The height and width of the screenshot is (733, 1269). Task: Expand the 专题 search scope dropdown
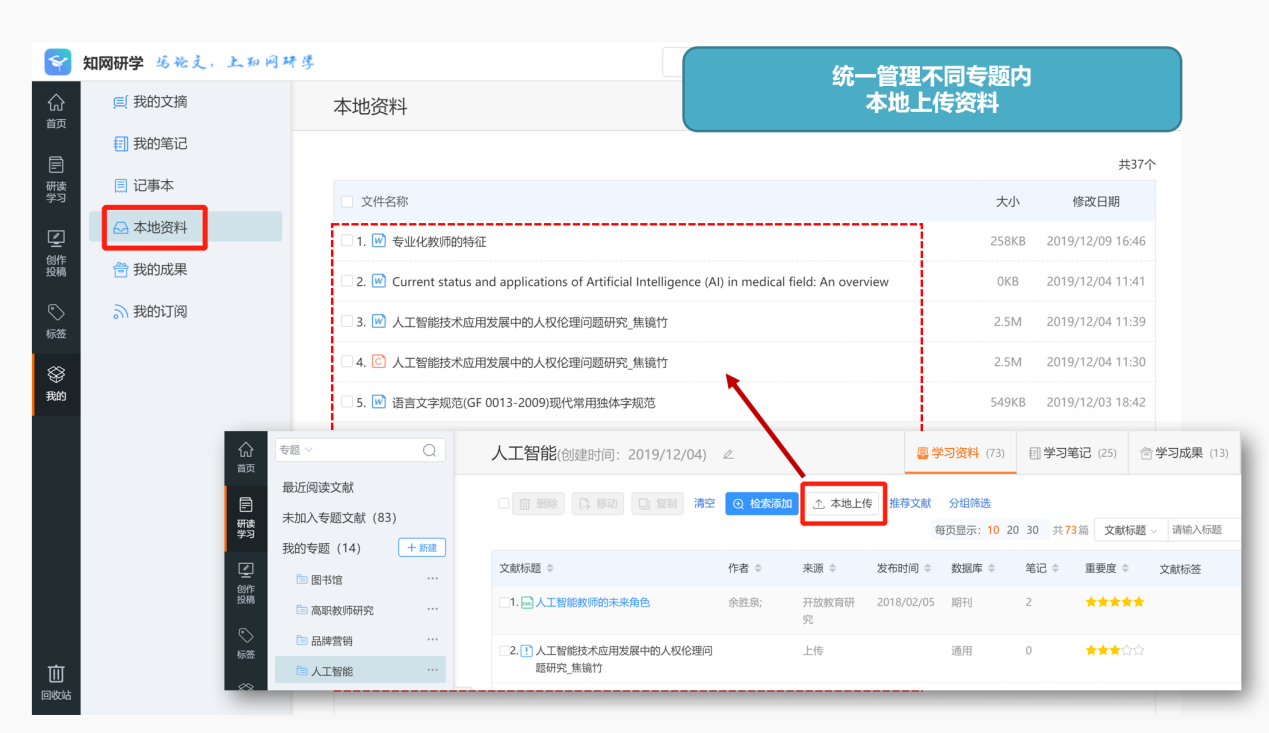click(x=296, y=450)
